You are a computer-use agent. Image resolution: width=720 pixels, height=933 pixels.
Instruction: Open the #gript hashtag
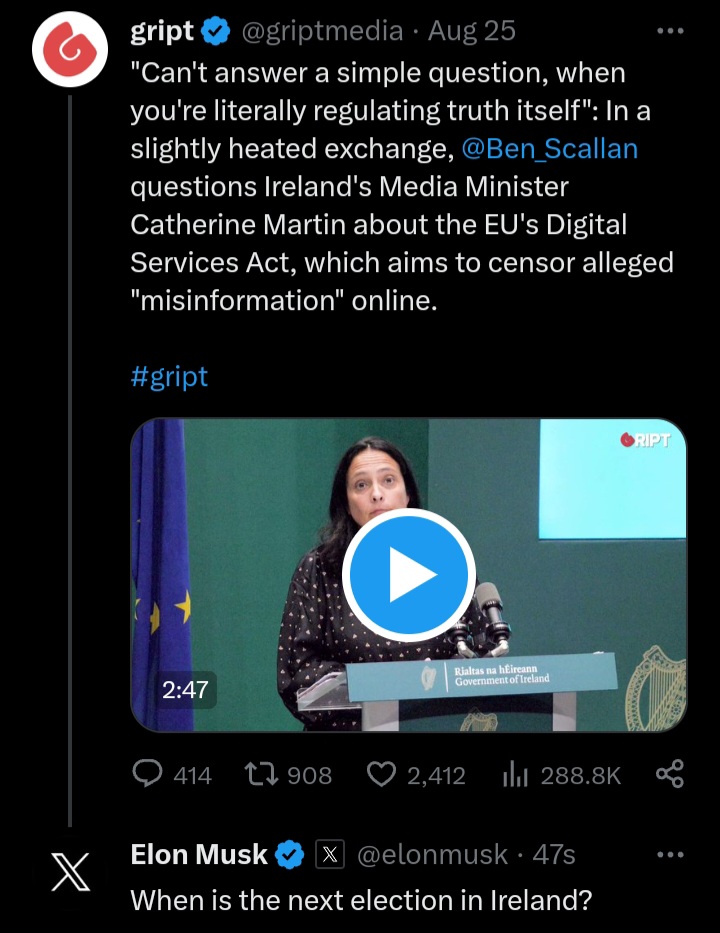point(169,377)
